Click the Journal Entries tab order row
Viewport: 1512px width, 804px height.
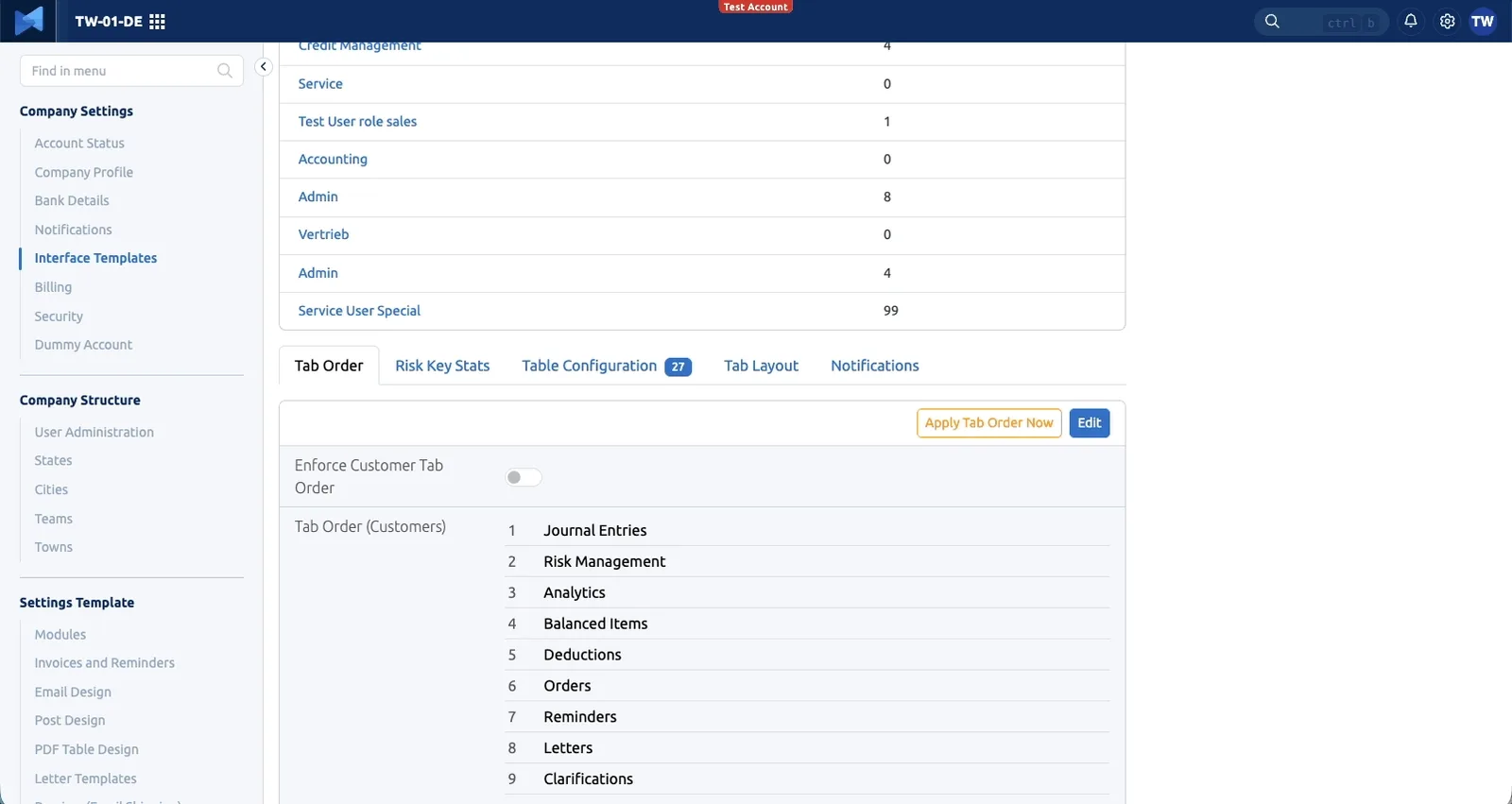tap(807, 531)
